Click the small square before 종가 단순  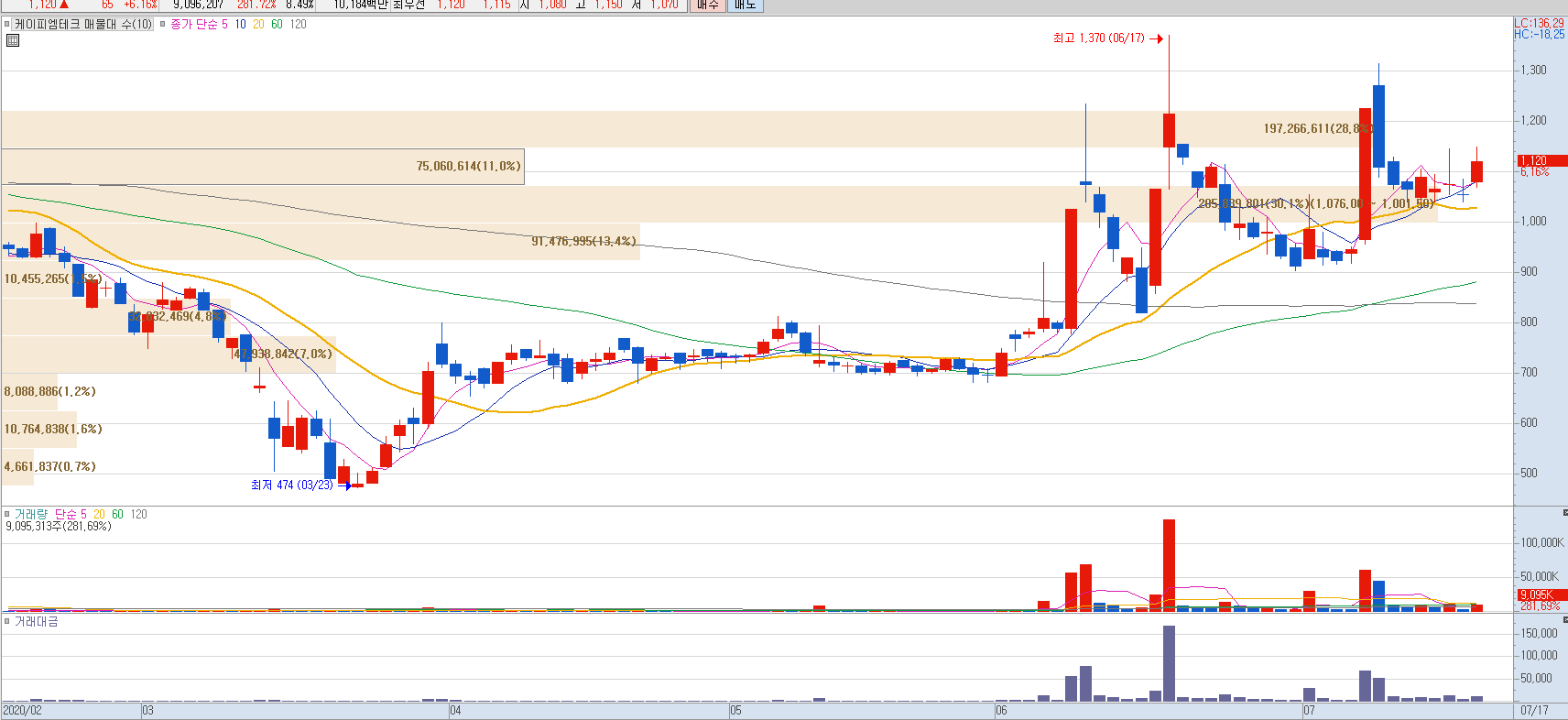click(163, 25)
